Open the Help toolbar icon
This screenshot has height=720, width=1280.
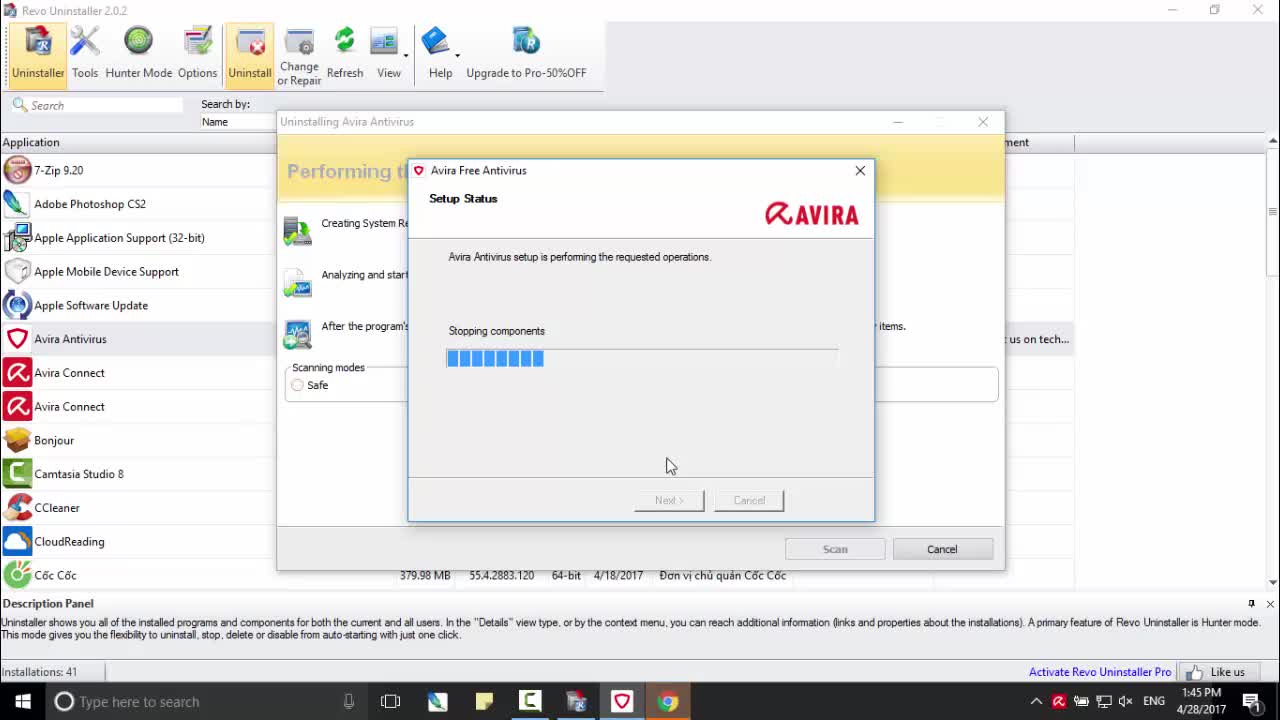[x=438, y=54]
